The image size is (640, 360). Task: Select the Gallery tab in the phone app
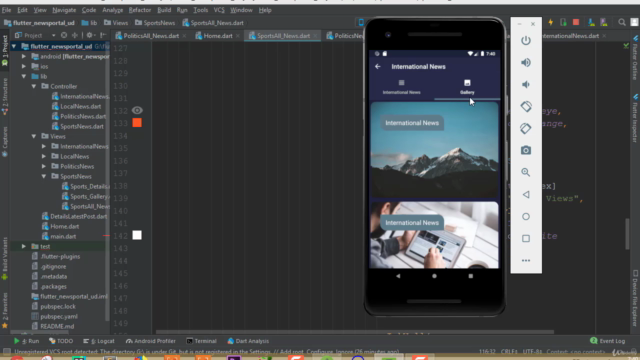click(467, 87)
